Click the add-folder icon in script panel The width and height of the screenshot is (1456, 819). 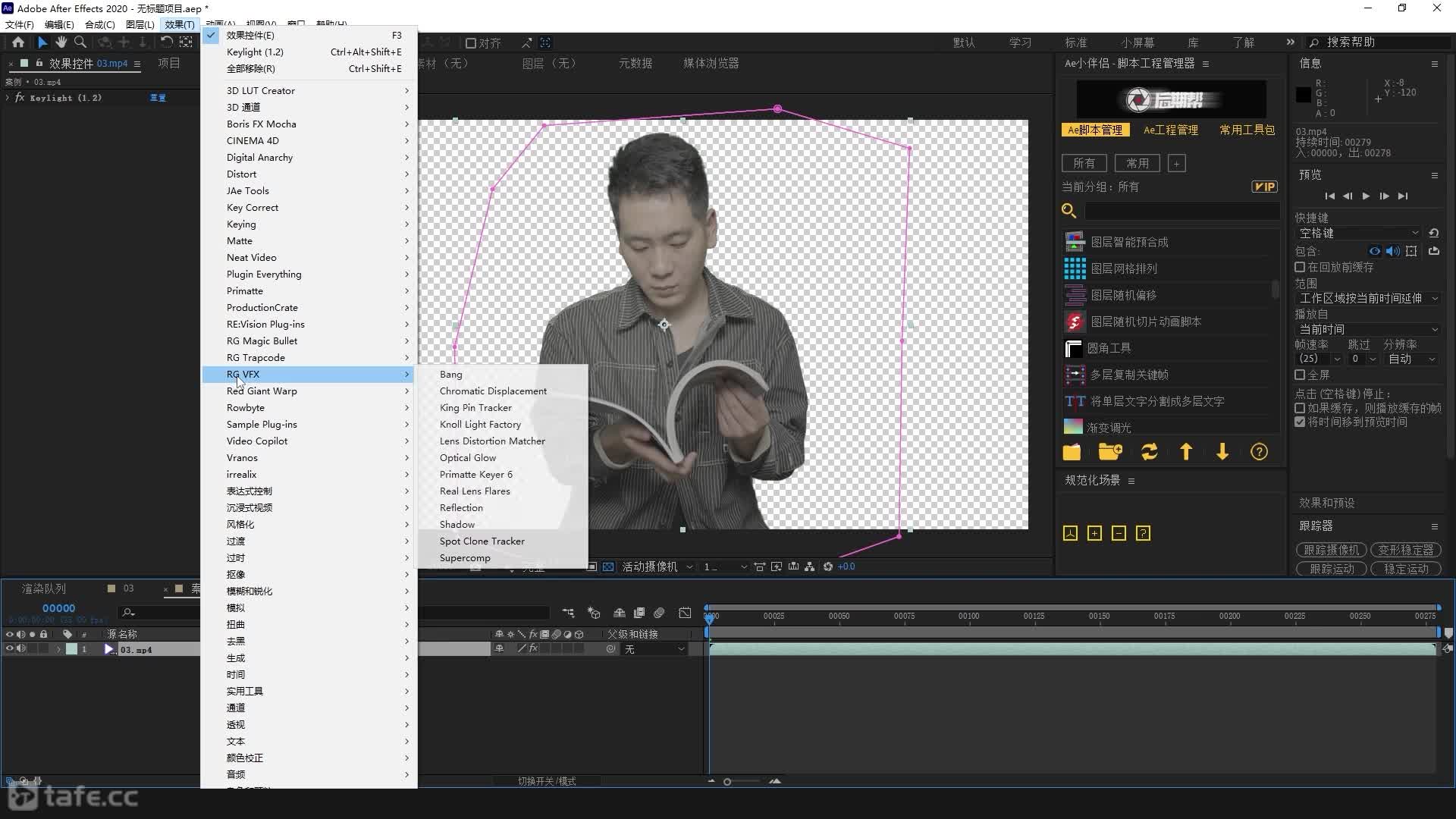[x=1110, y=452]
